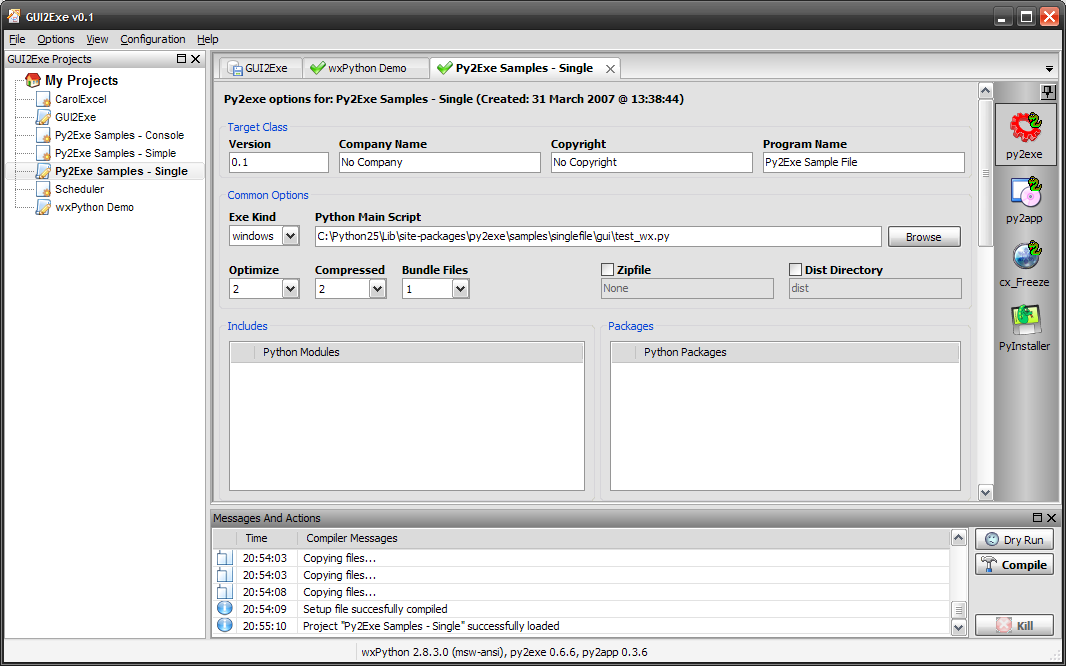The image size is (1066, 666).
Task: Enable the Zipfile checkbox
Action: [x=607, y=270]
